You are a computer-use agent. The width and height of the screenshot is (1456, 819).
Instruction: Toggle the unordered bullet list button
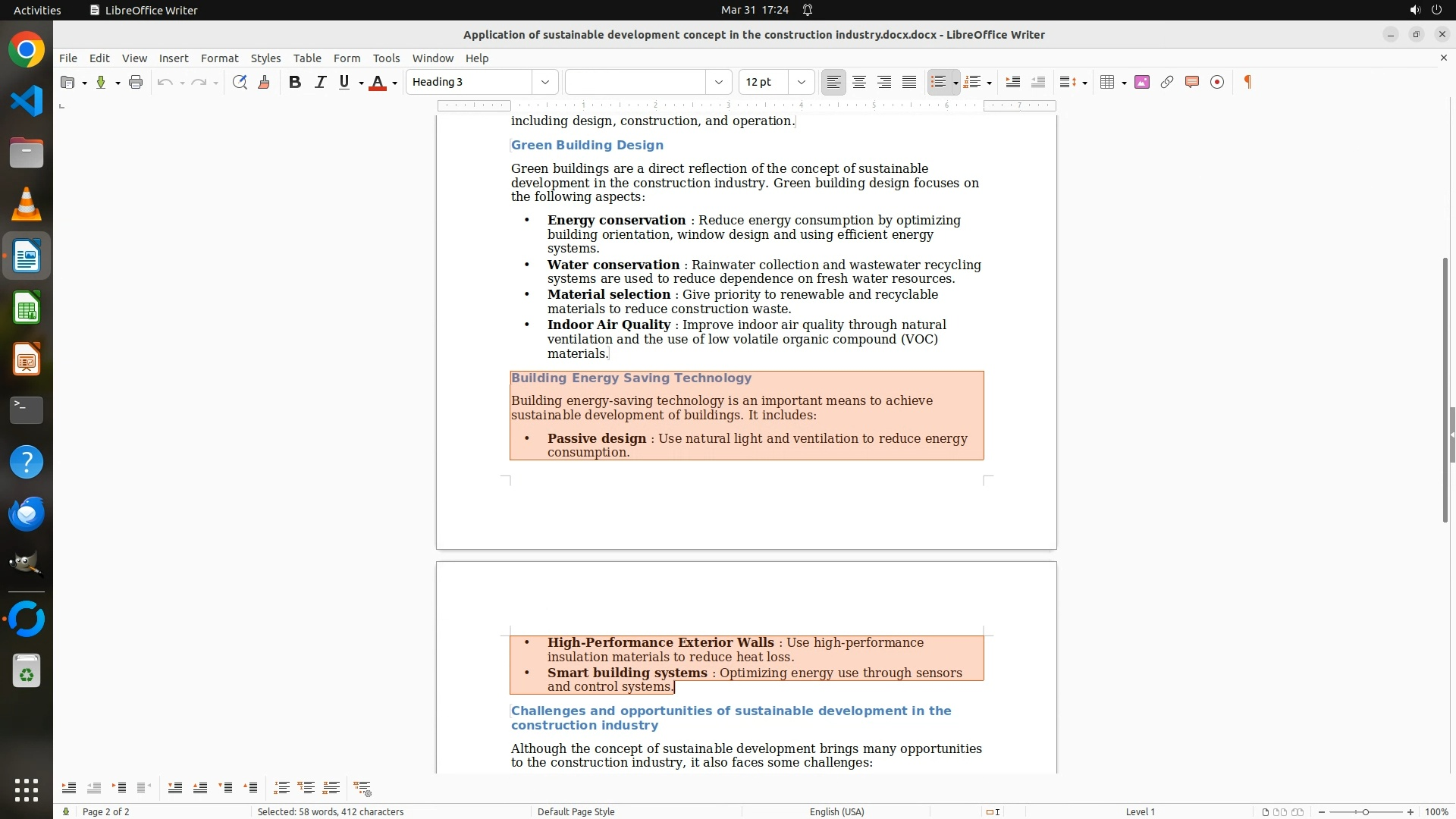[939, 82]
